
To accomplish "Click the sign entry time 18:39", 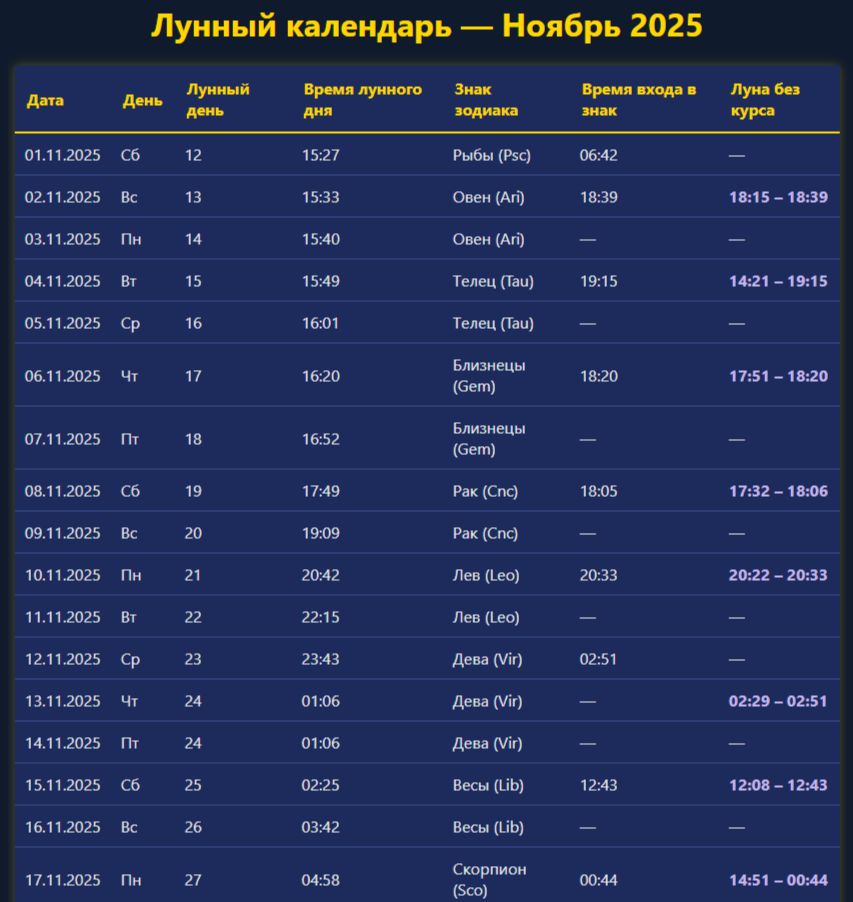I will click(599, 197).
